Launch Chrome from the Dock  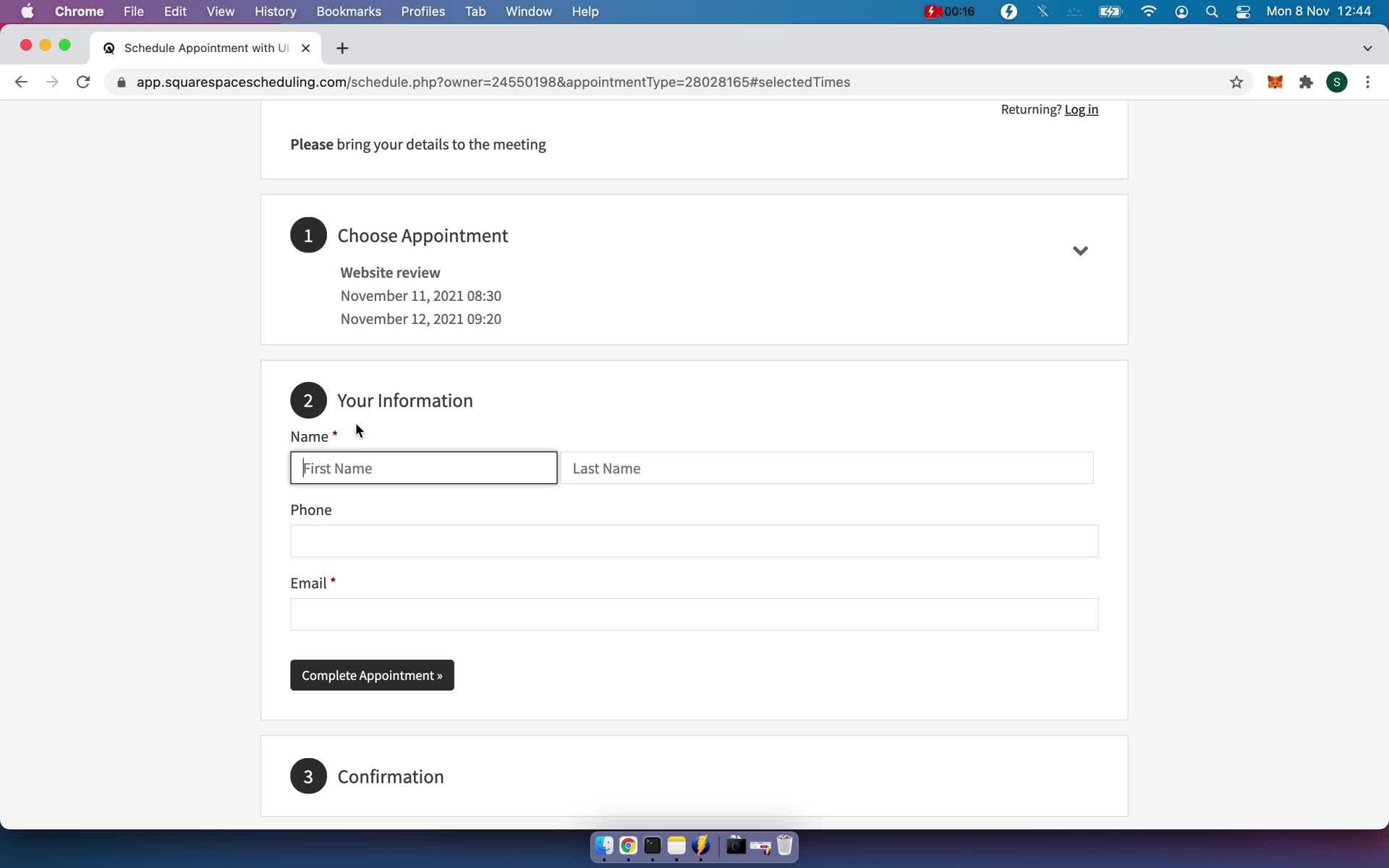click(628, 846)
